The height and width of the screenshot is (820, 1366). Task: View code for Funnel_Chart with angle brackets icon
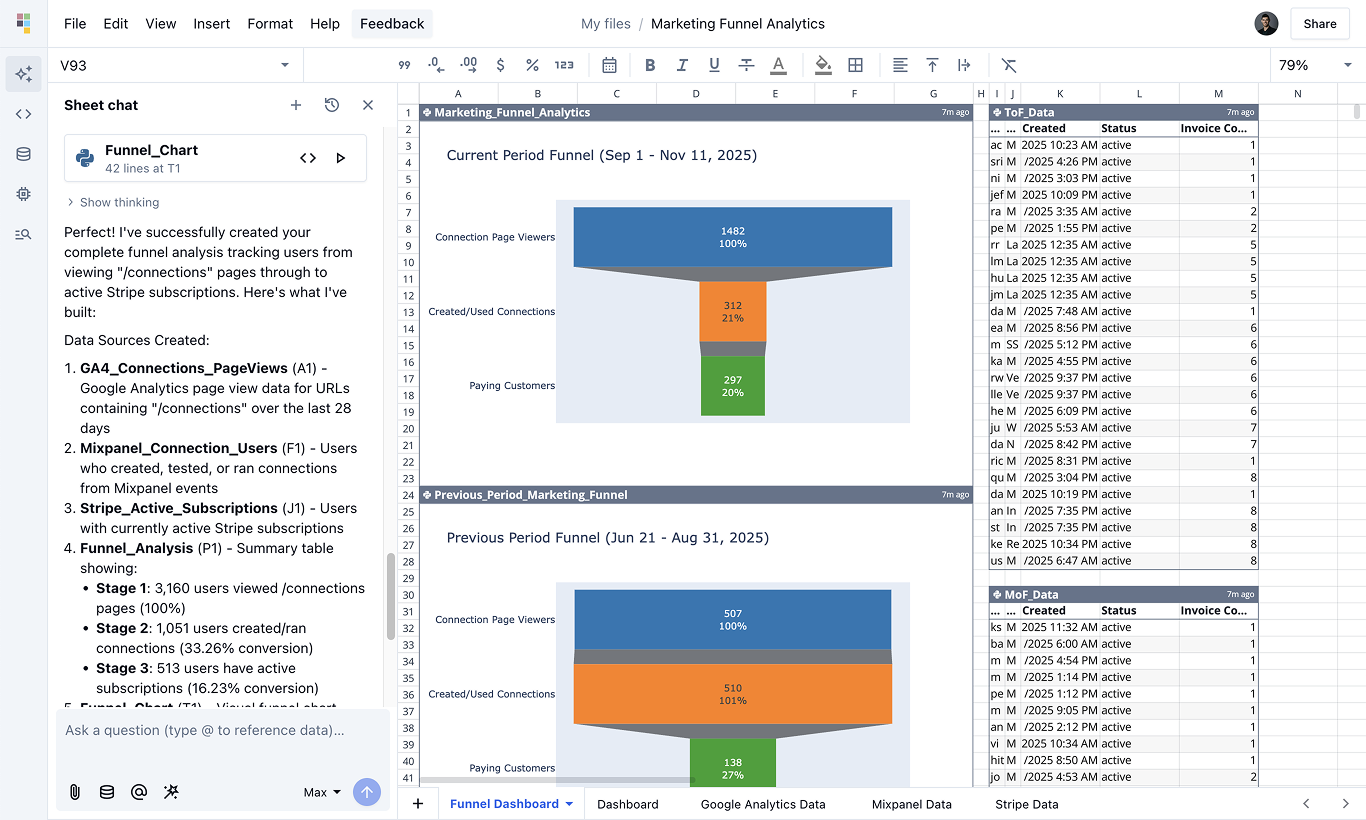click(x=308, y=157)
